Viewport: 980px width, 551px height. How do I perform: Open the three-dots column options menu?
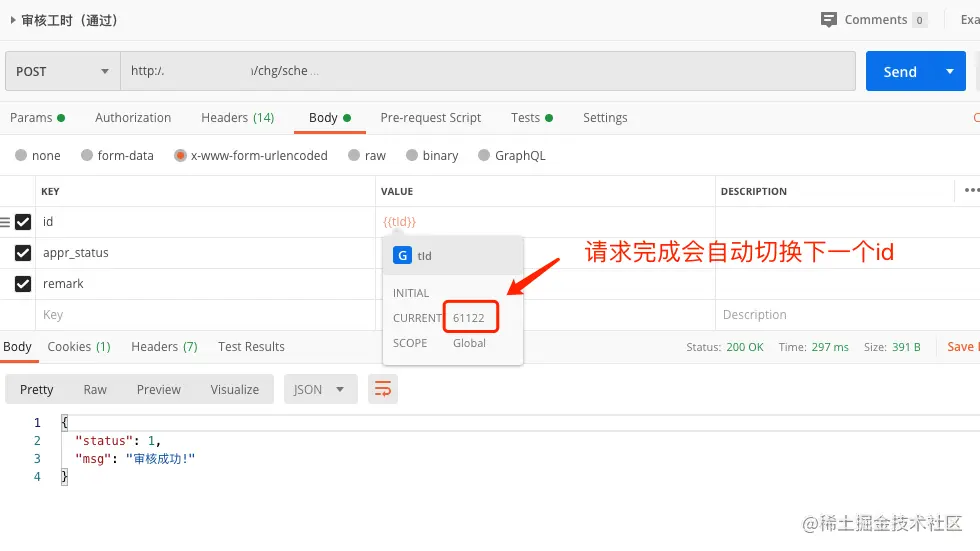[x=971, y=191]
